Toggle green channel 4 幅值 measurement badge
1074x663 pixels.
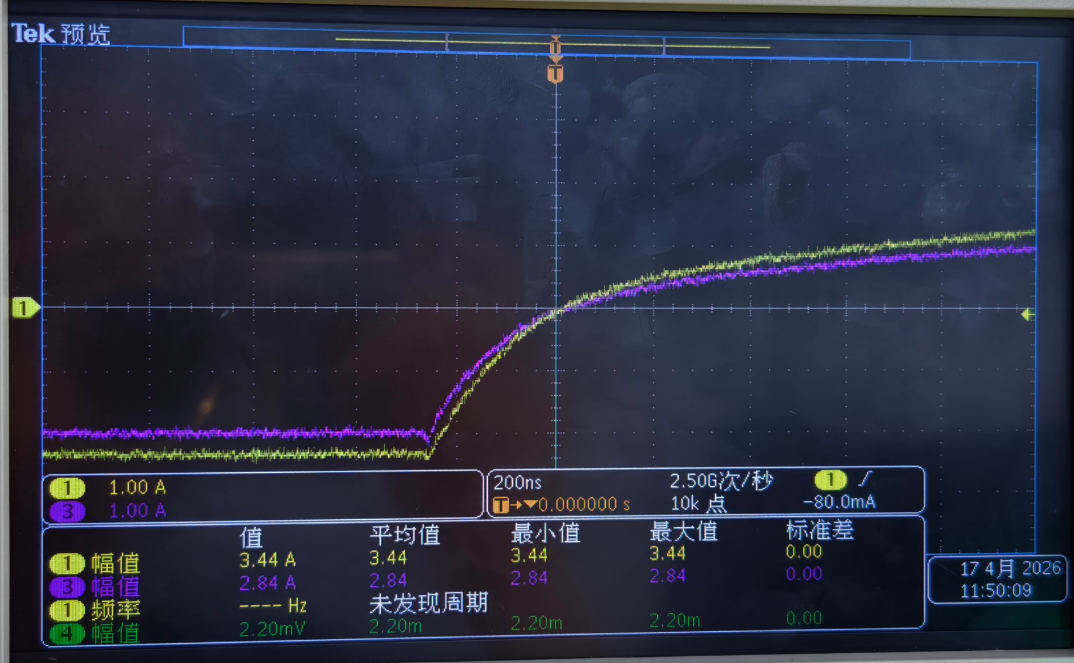pos(67,631)
